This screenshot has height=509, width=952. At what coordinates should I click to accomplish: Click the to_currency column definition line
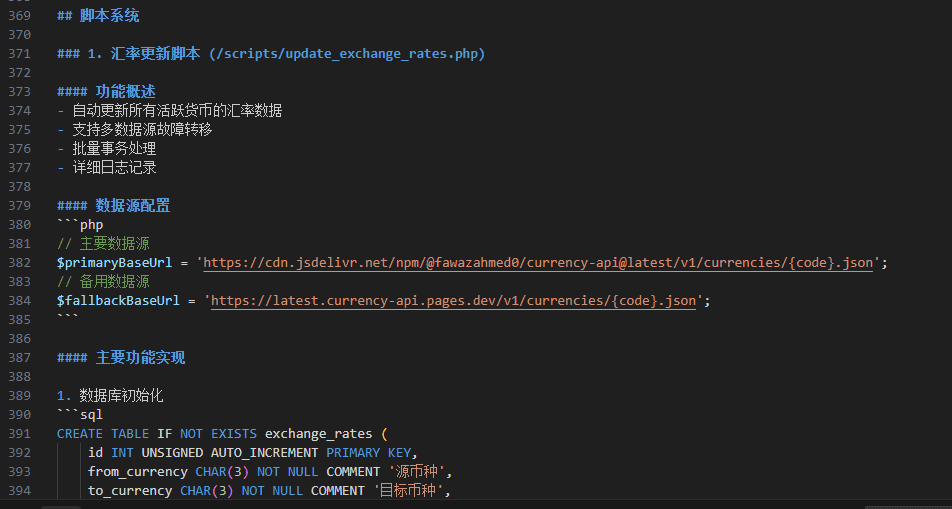[x=269, y=491]
